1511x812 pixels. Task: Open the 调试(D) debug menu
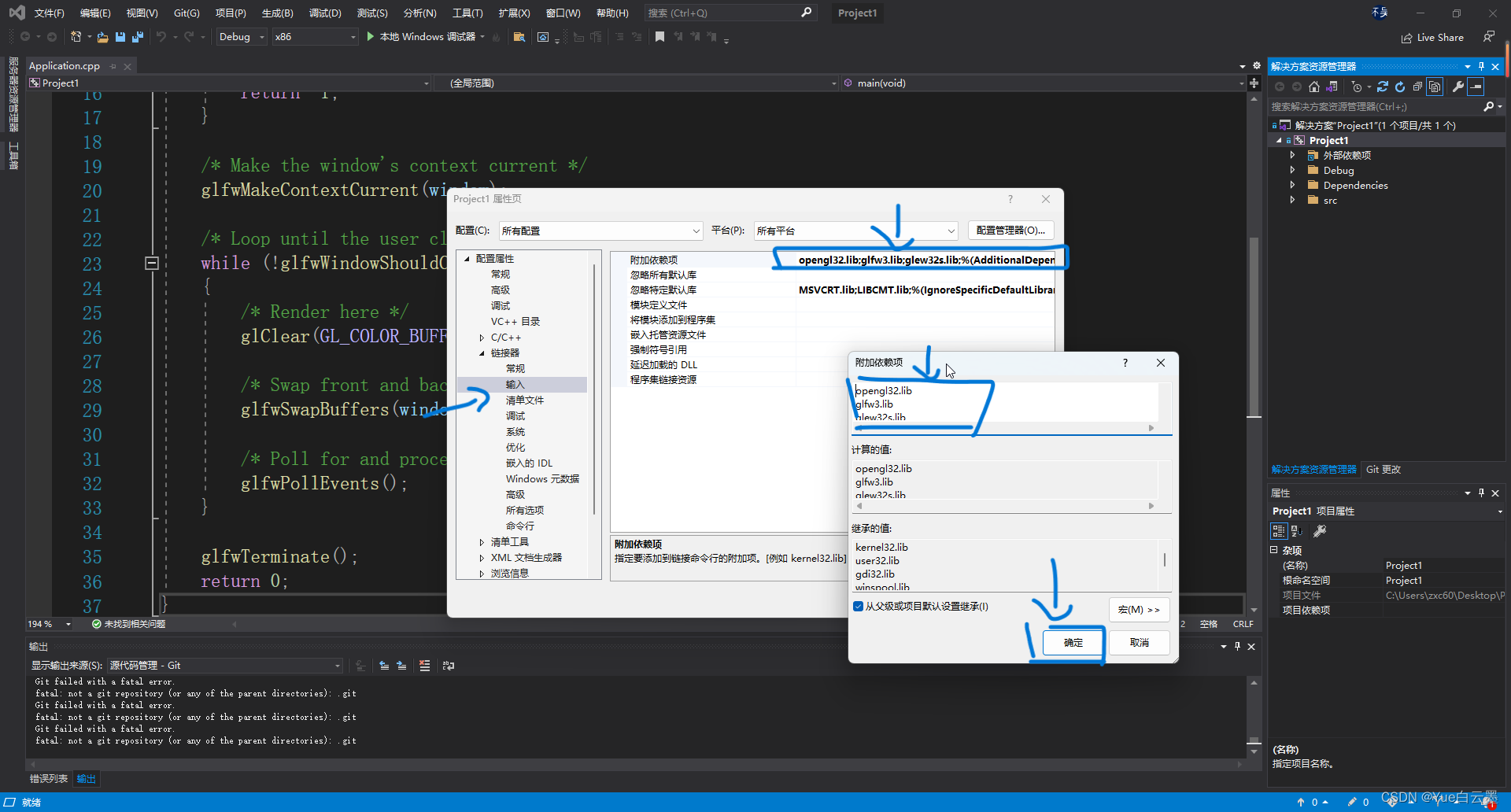tap(325, 13)
